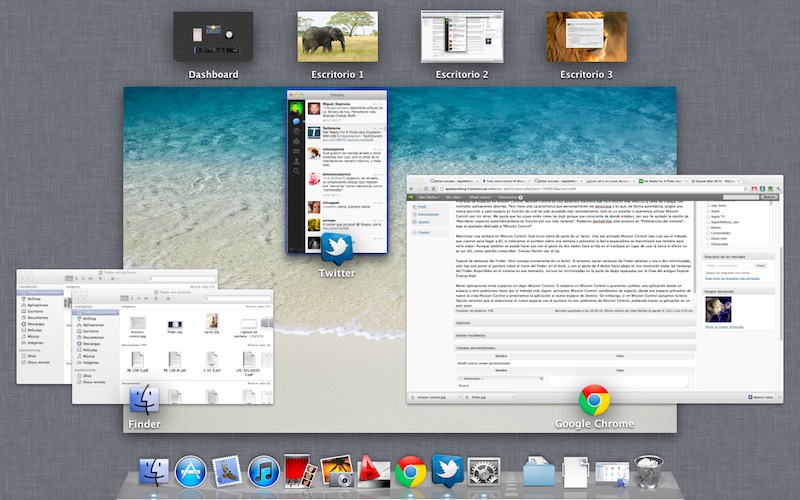Open the Trash in the dock
This screenshot has height=500, width=800.
click(649, 471)
